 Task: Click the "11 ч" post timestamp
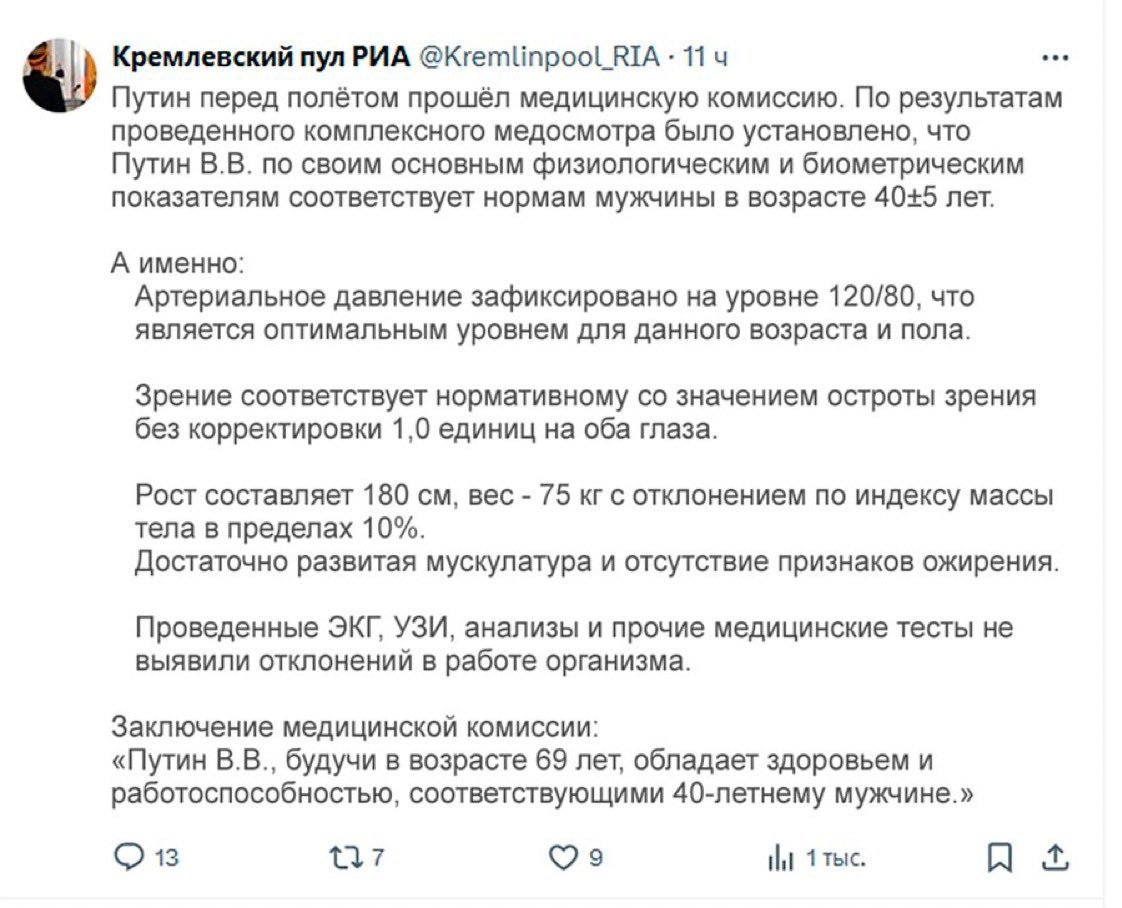(704, 57)
